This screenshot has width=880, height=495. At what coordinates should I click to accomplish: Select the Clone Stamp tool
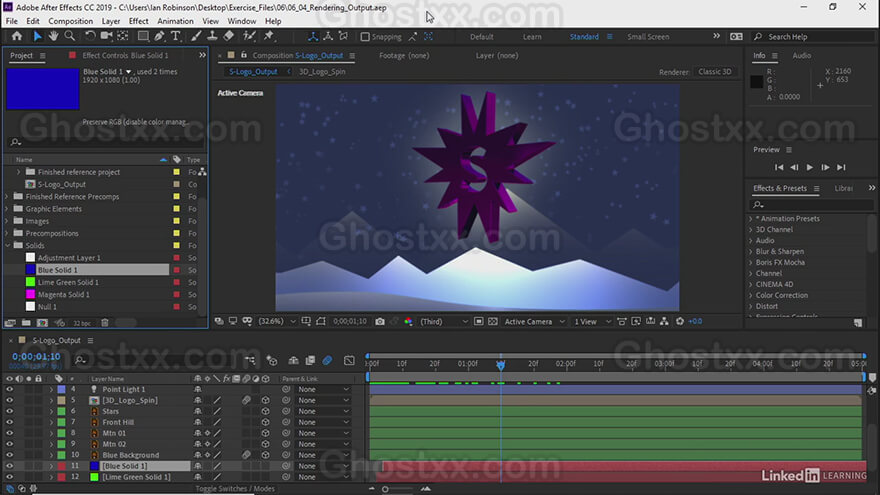pos(212,36)
